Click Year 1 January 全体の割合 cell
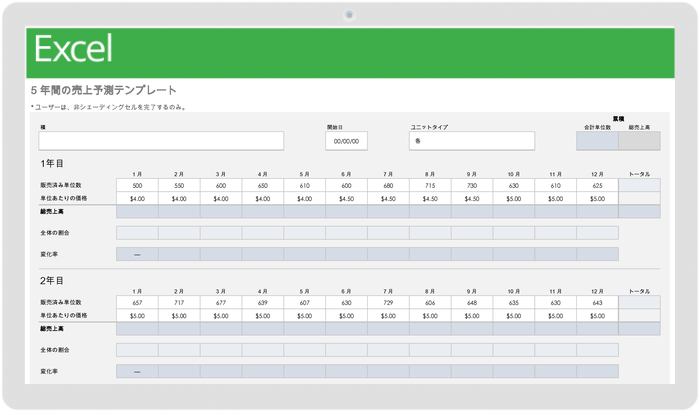Screen dimensions: 700x412 [x=138, y=233]
